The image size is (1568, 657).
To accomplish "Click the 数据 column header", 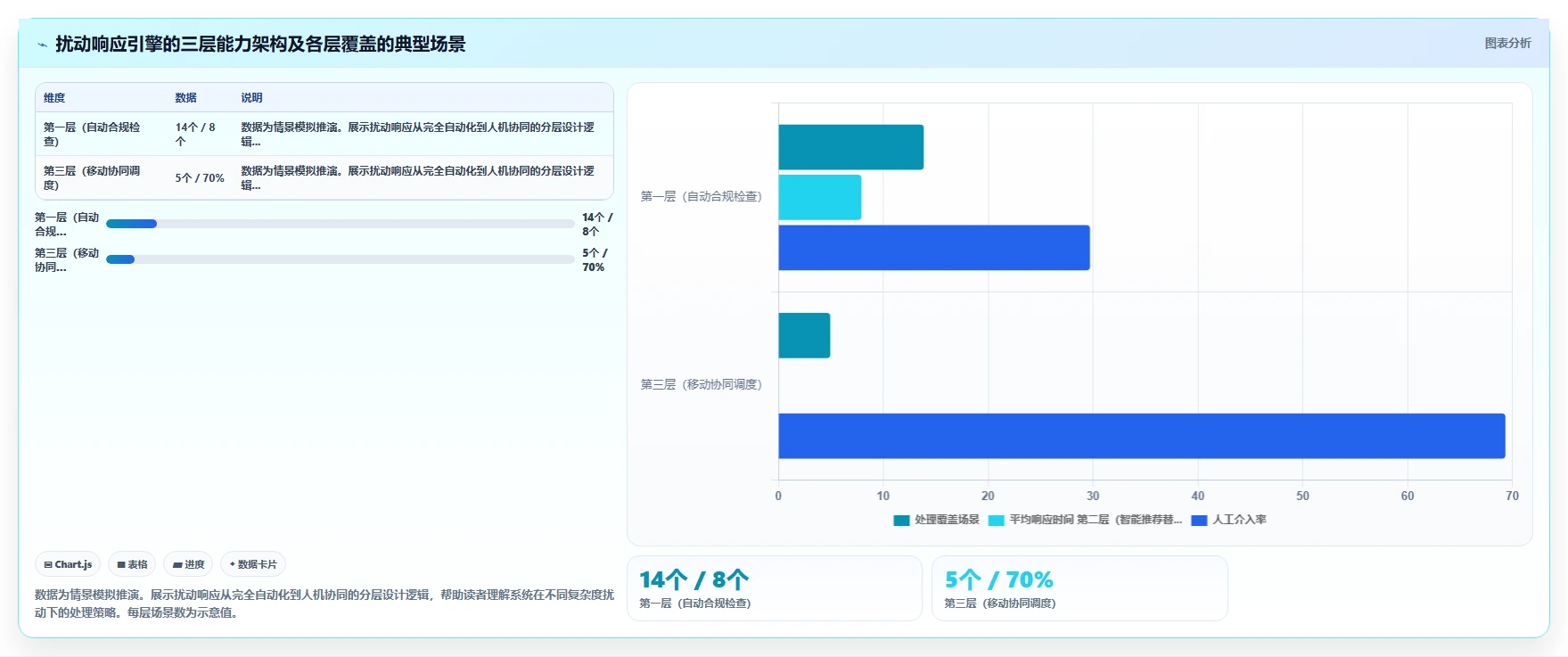I will click(185, 98).
